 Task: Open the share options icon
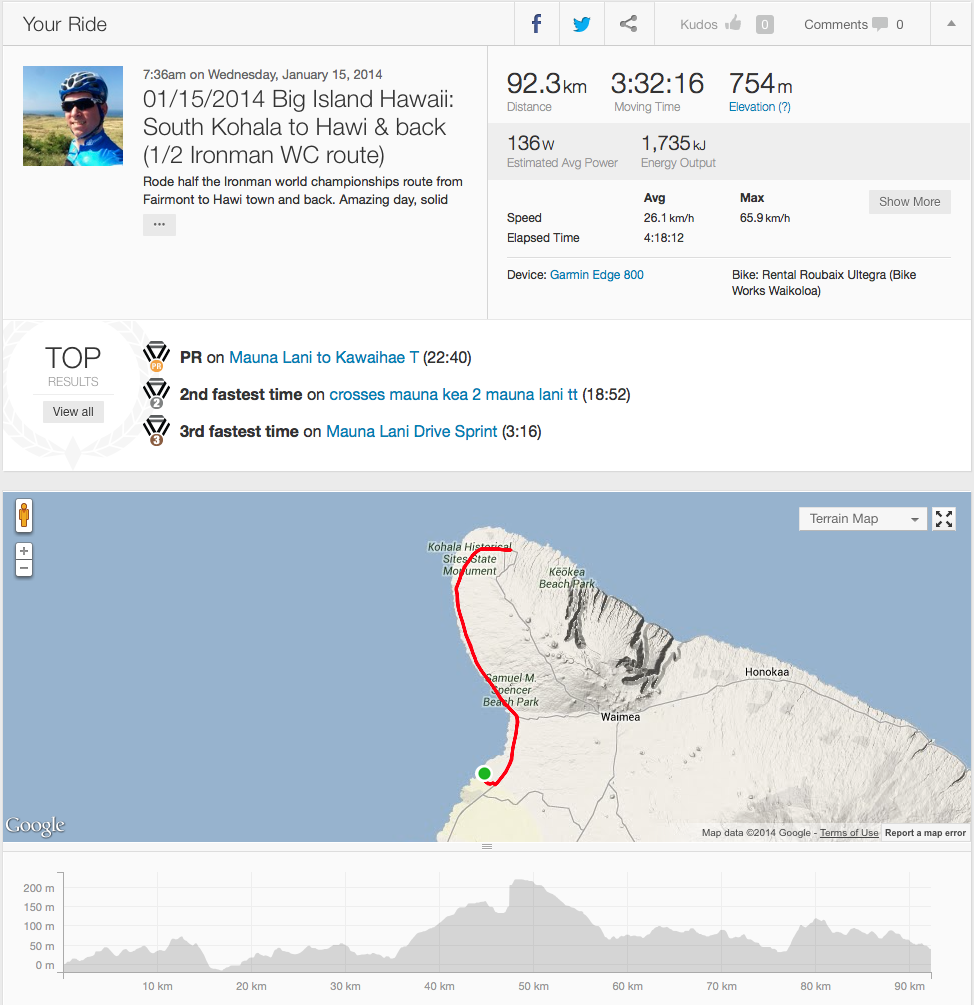[628, 24]
